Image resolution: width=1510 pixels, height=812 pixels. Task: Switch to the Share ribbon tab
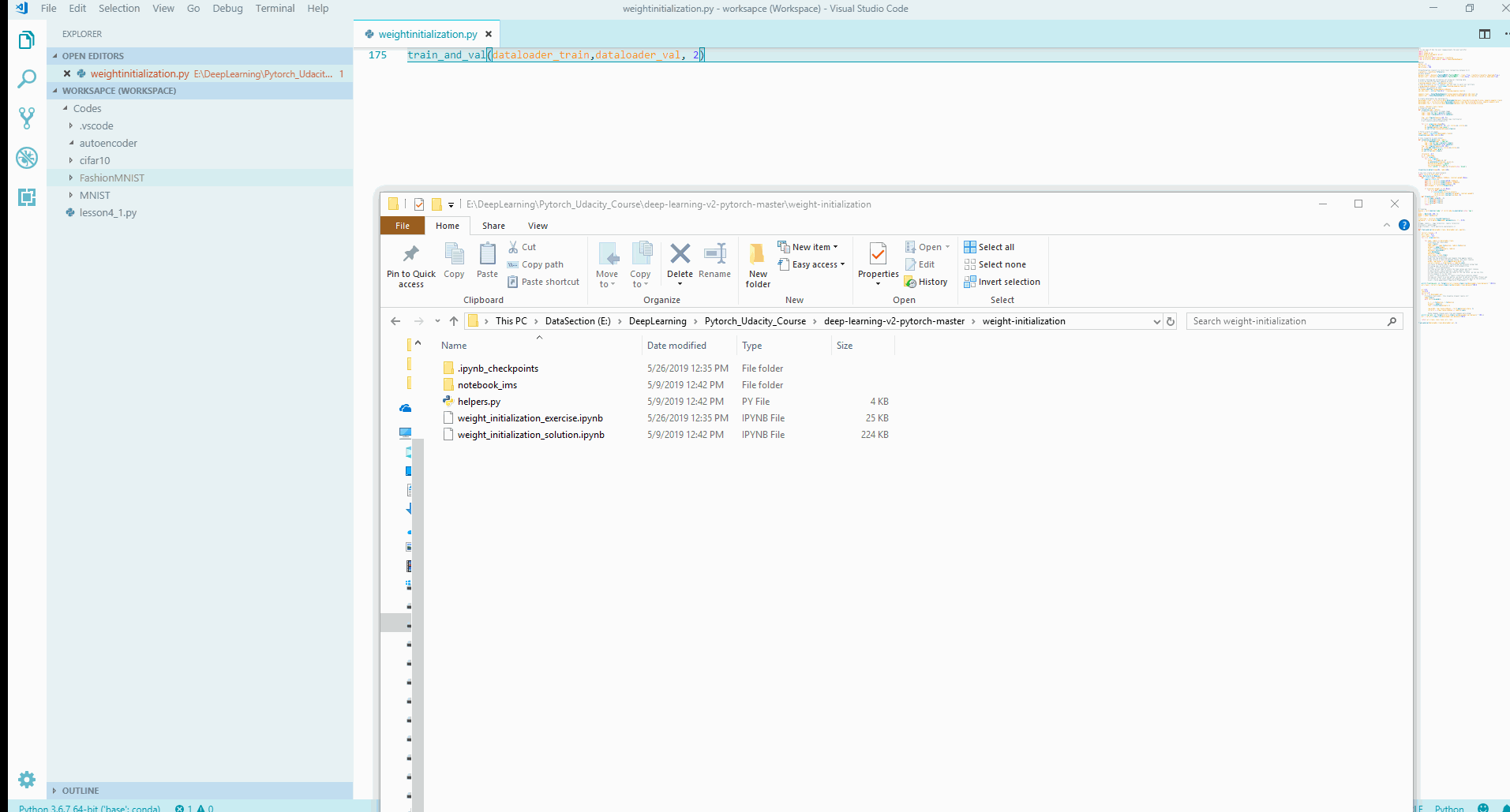click(x=493, y=226)
